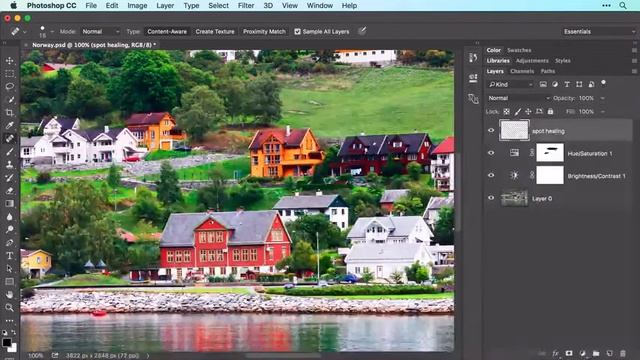Toggle lock position icon
Viewport: 640px width, 360px height.
tap(528, 111)
